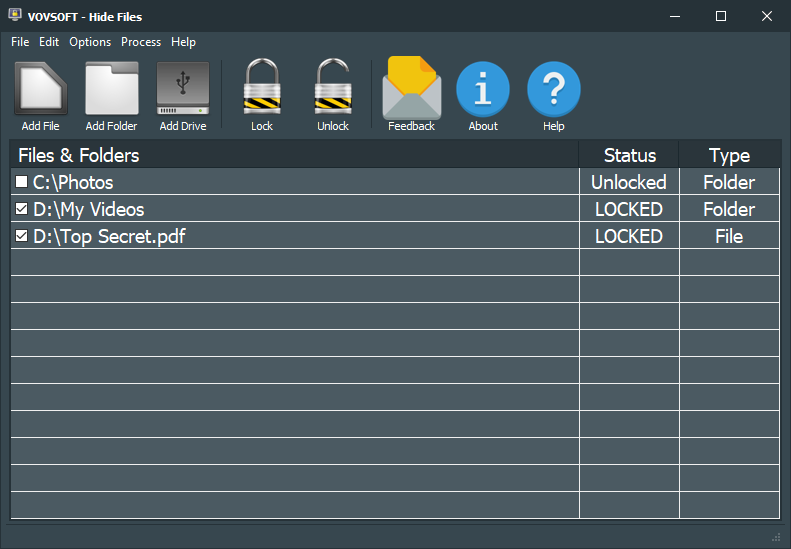Click the Add Drive USB icon
Screen dimensions: 791x549
183,90
